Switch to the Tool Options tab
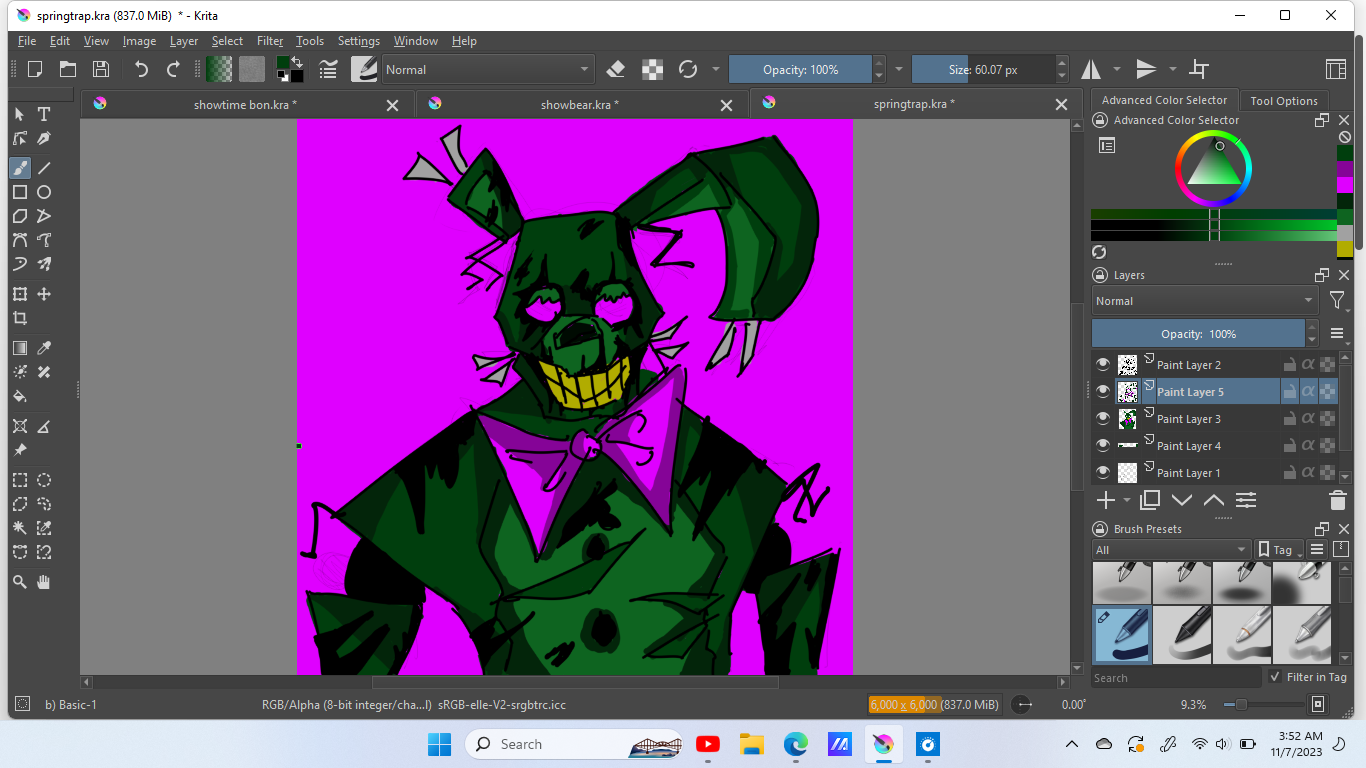1366x768 pixels. tap(1284, 101)
